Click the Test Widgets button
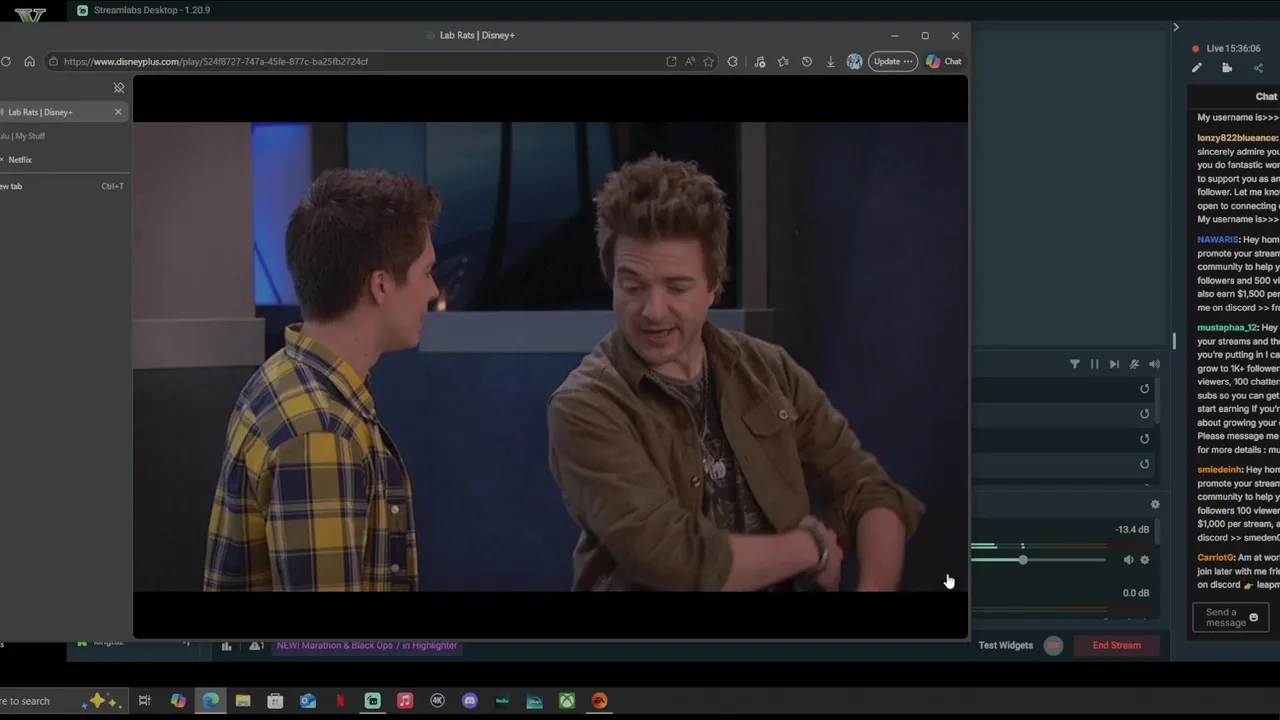 click(1005, 645)
